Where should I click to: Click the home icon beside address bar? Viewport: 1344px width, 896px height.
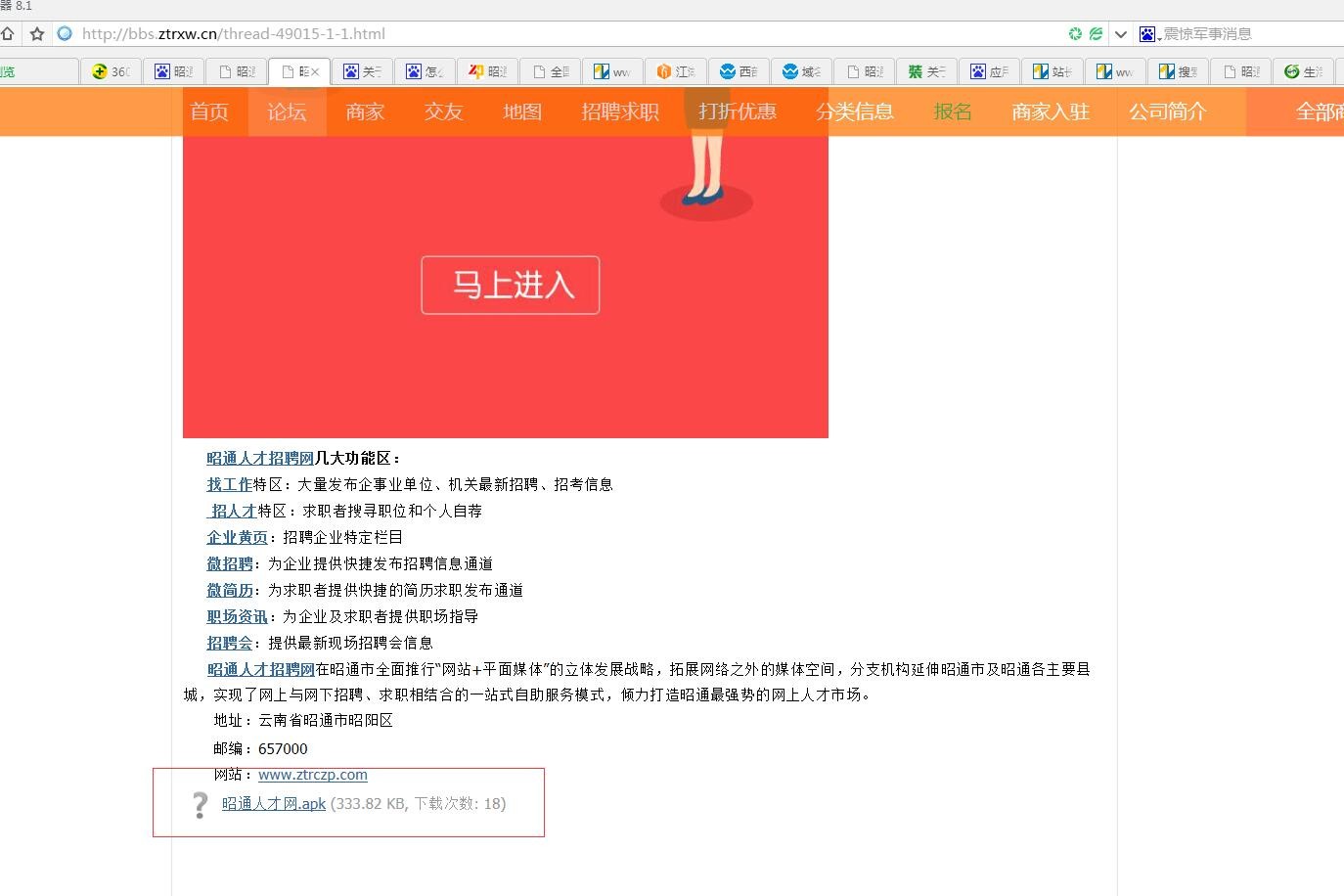click(7, 33)
